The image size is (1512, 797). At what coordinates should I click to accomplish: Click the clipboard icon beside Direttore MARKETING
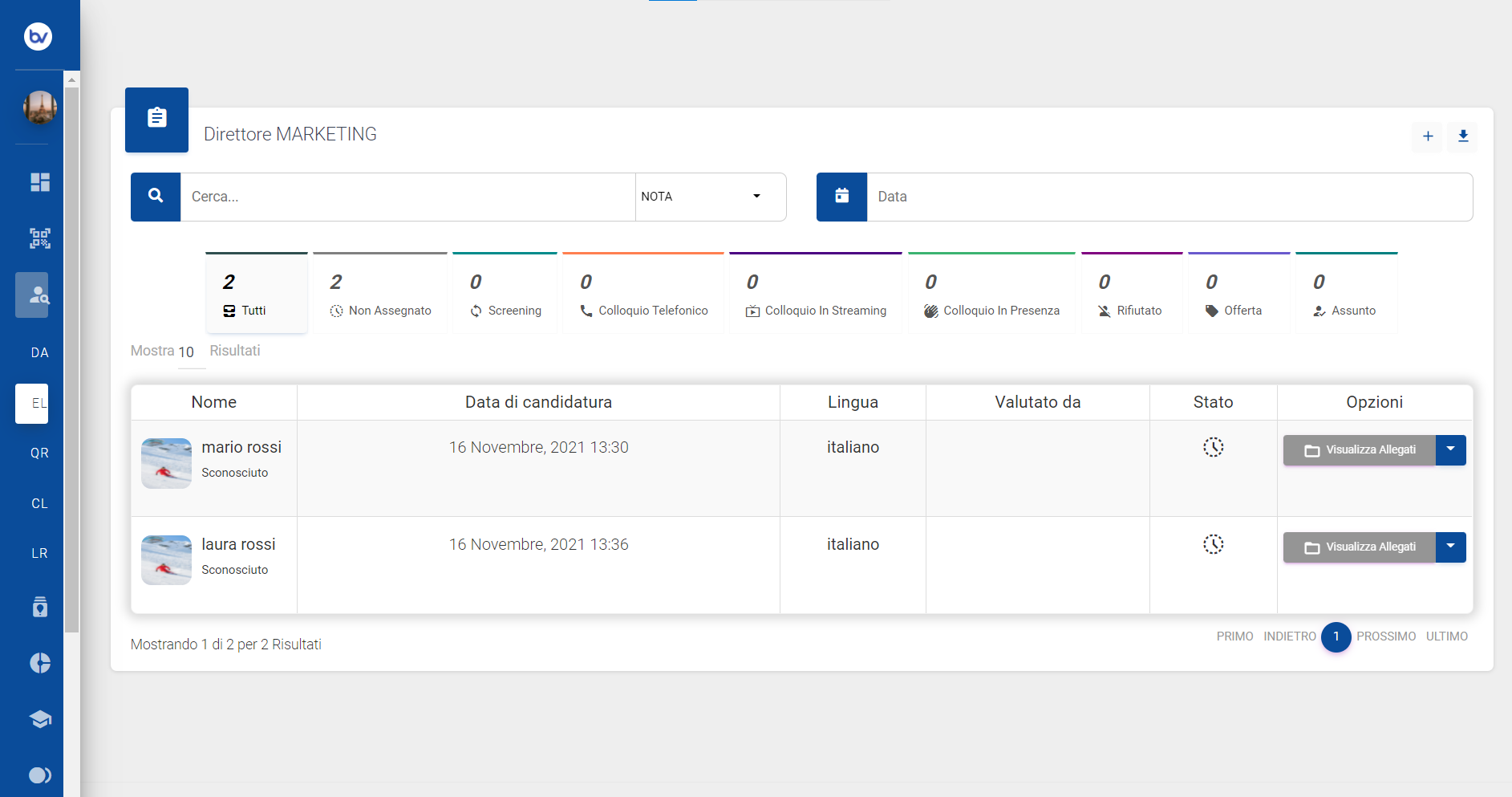click(x=156, y=119)
